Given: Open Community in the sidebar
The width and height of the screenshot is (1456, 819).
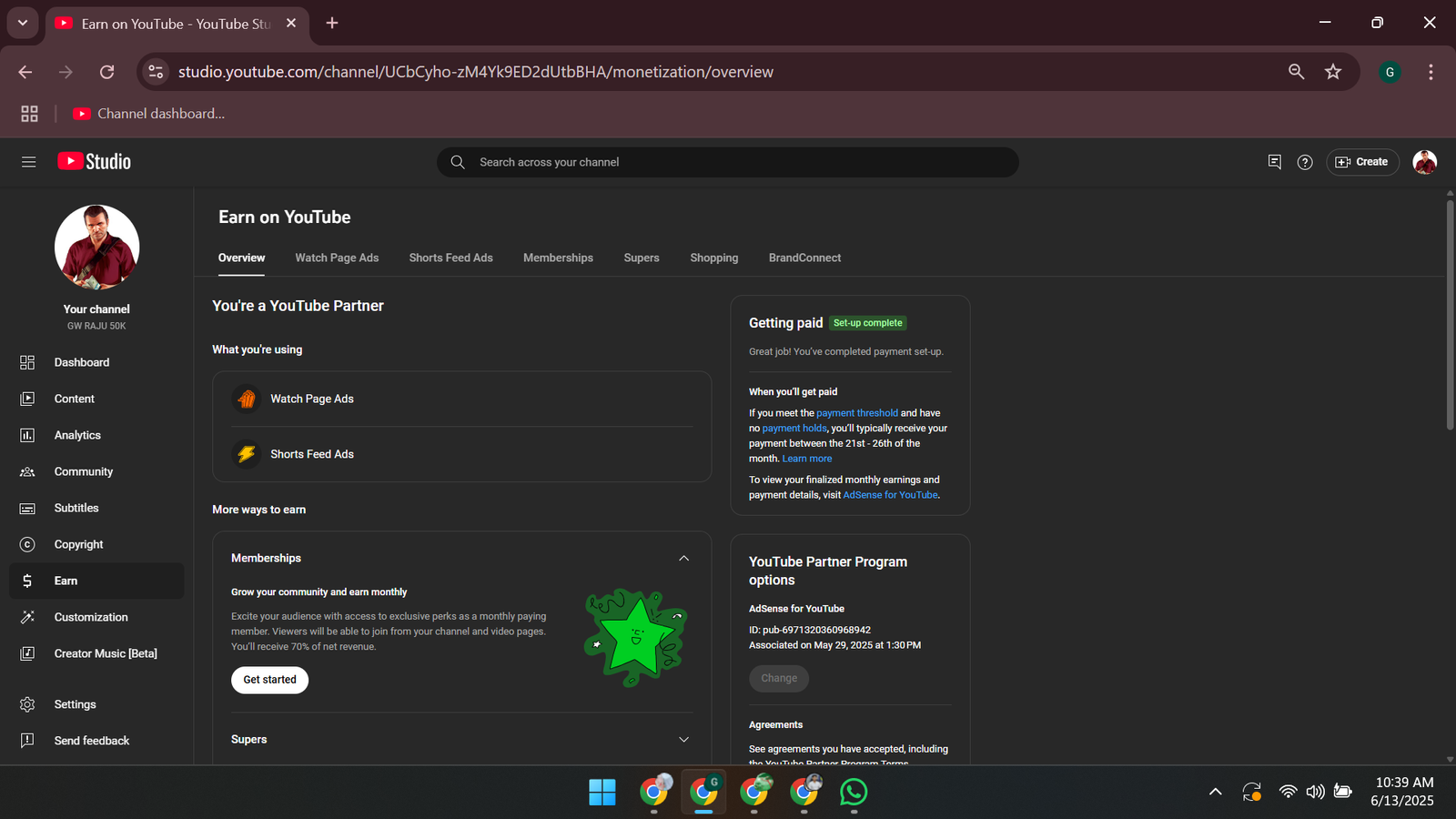Looking at the screenshot, I should coord(96,471).
